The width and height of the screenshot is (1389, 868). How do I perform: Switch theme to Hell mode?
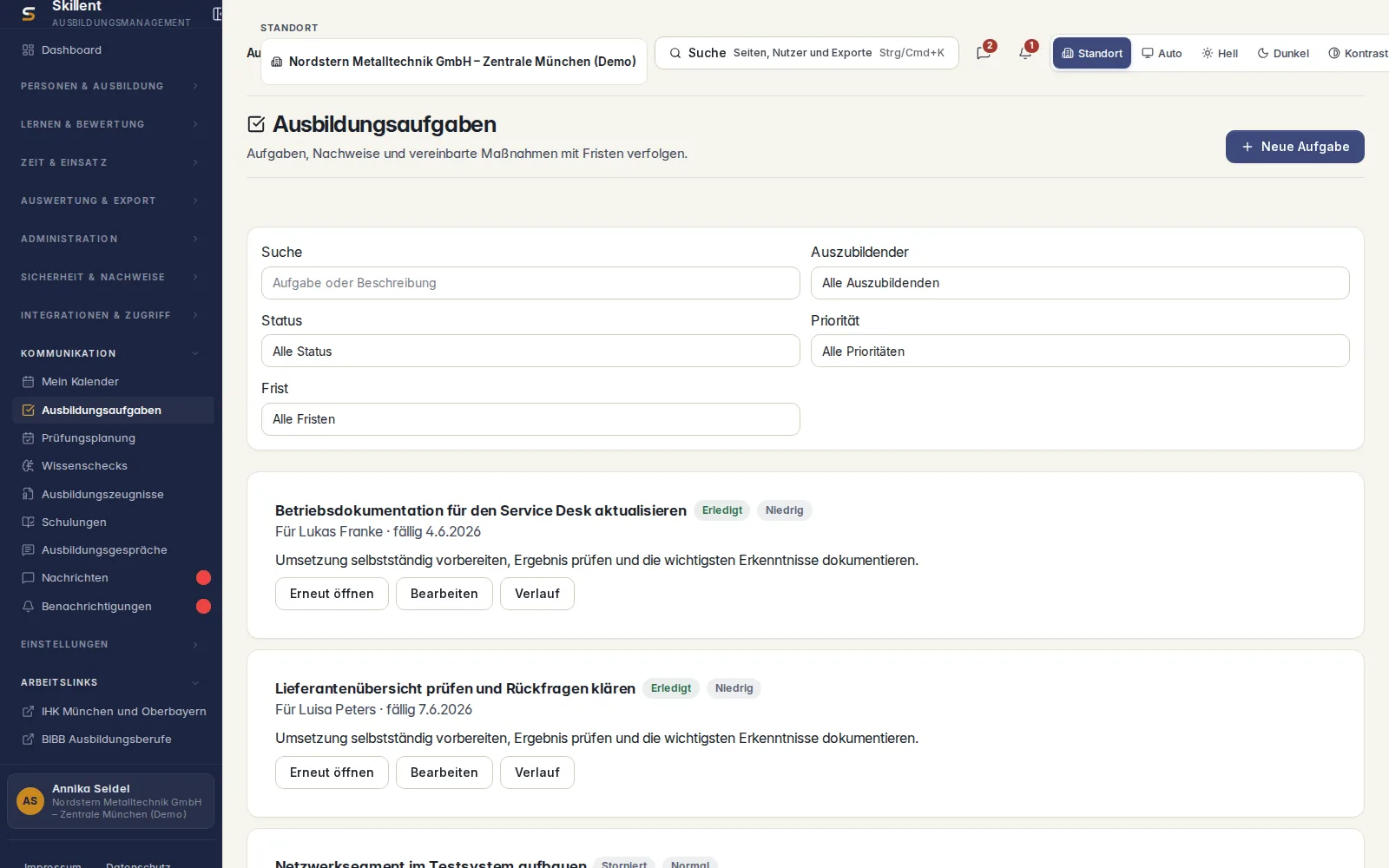pos(1220,53)
